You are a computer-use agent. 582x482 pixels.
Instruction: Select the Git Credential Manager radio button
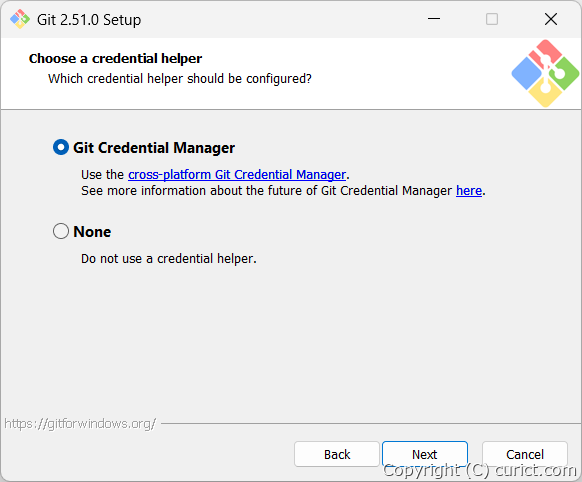point(61,147)
